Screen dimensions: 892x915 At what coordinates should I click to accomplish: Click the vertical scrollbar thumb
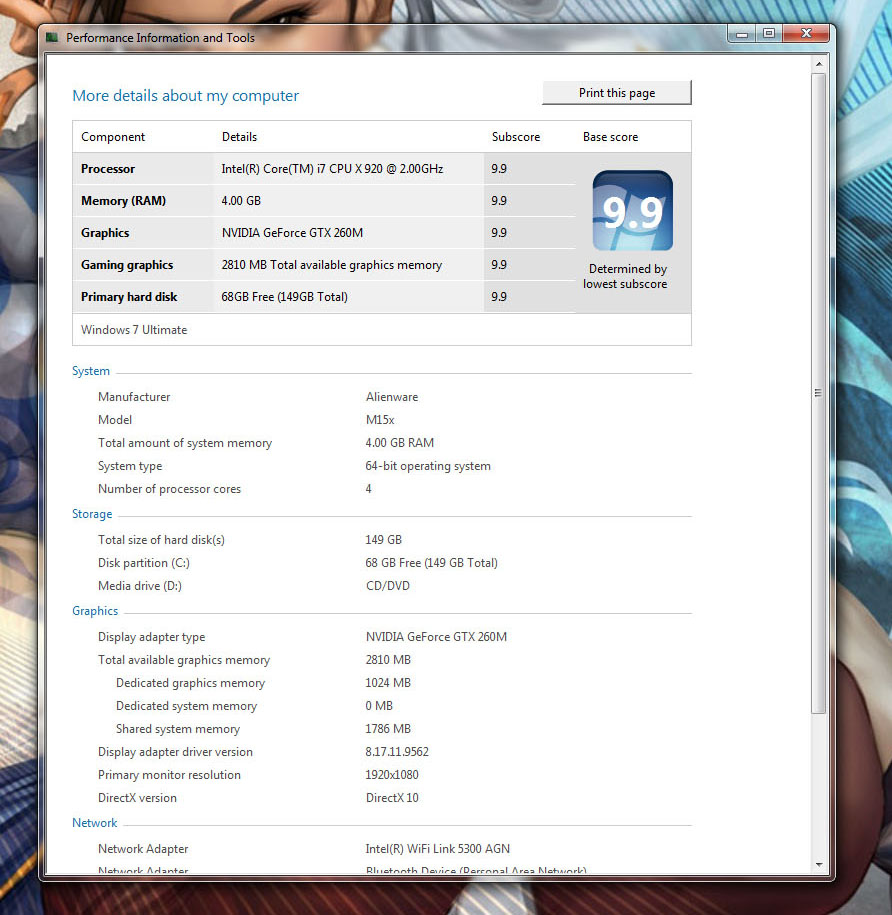(x=818, y=393)
